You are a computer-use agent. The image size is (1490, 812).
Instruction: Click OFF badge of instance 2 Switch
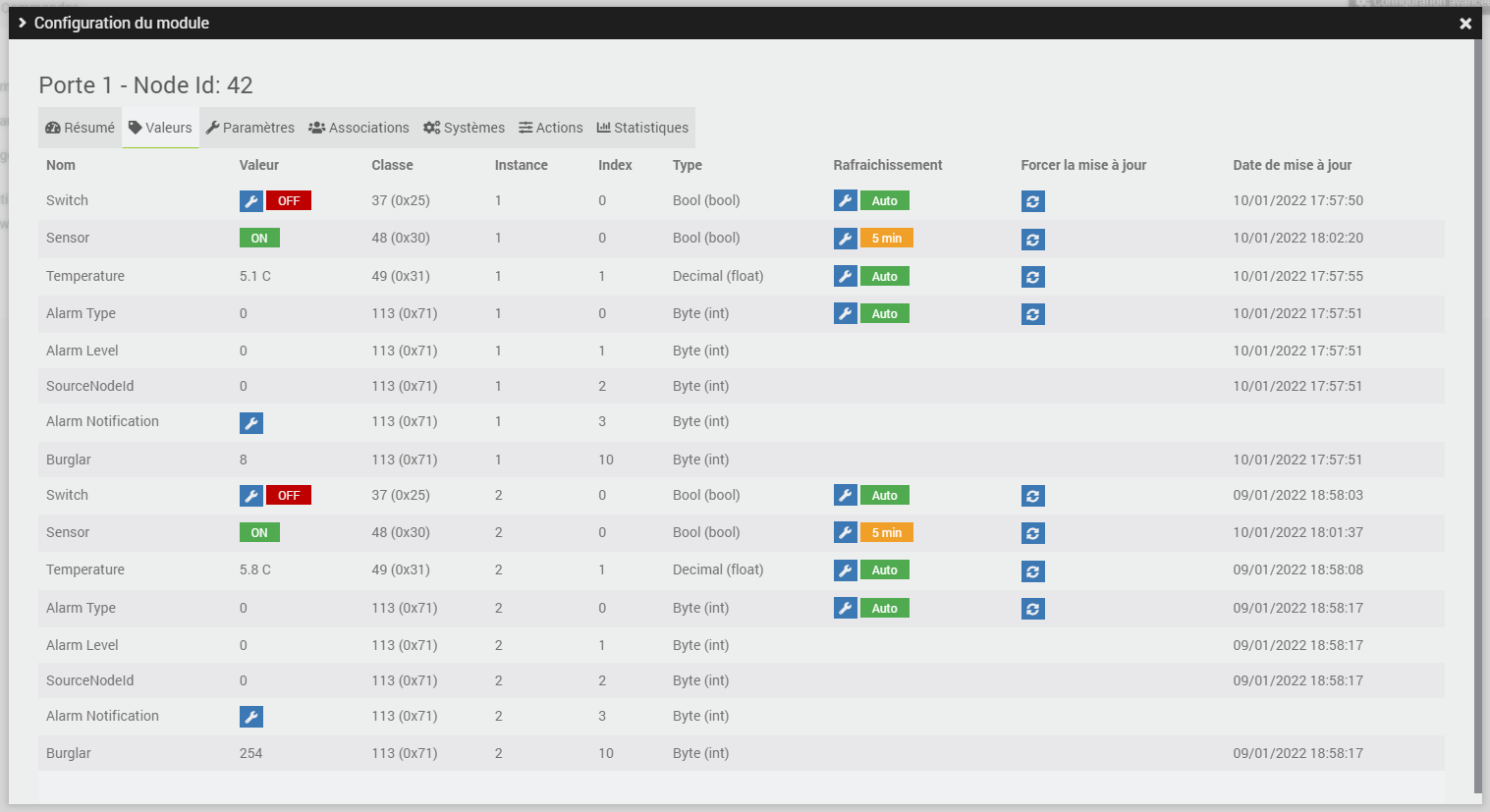point(289,496)
